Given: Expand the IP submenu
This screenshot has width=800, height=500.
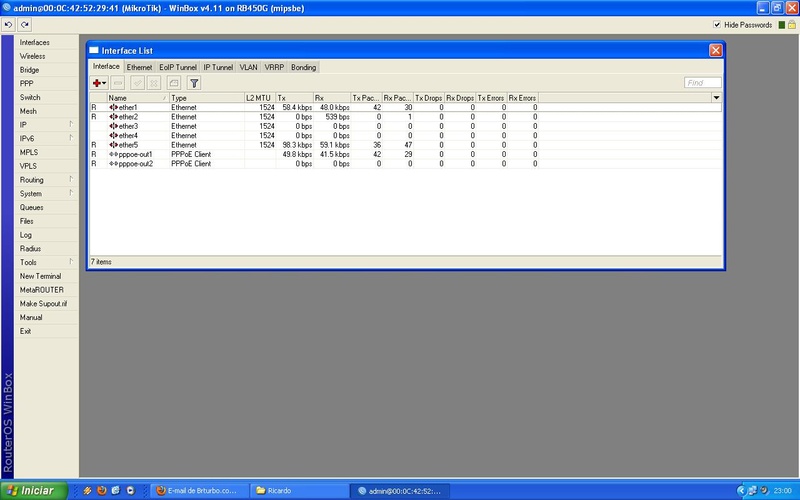Looking at the screenshot, I should (71, 124).
